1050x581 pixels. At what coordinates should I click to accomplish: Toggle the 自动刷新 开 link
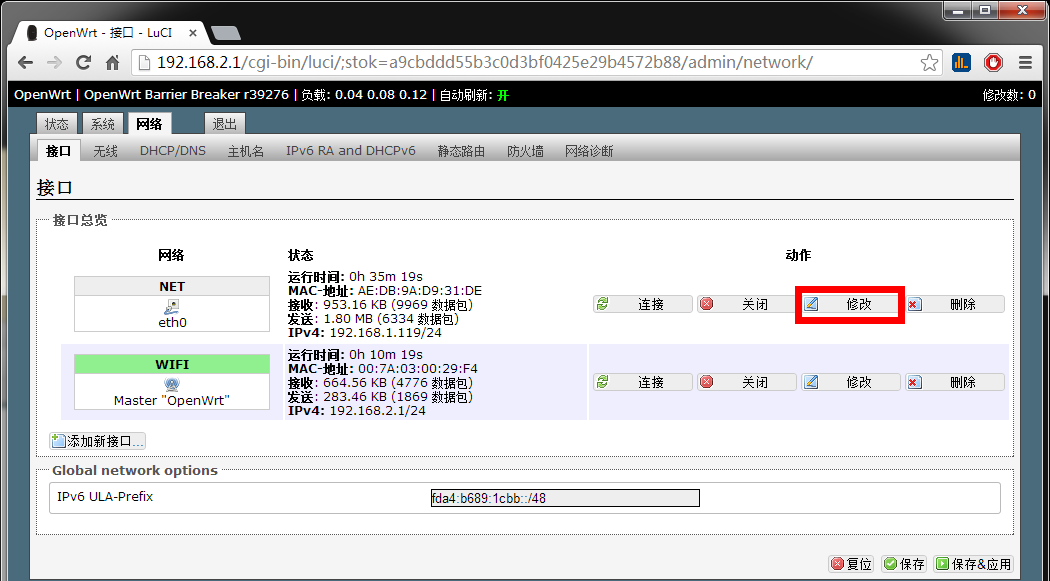[x=503, y=94]
